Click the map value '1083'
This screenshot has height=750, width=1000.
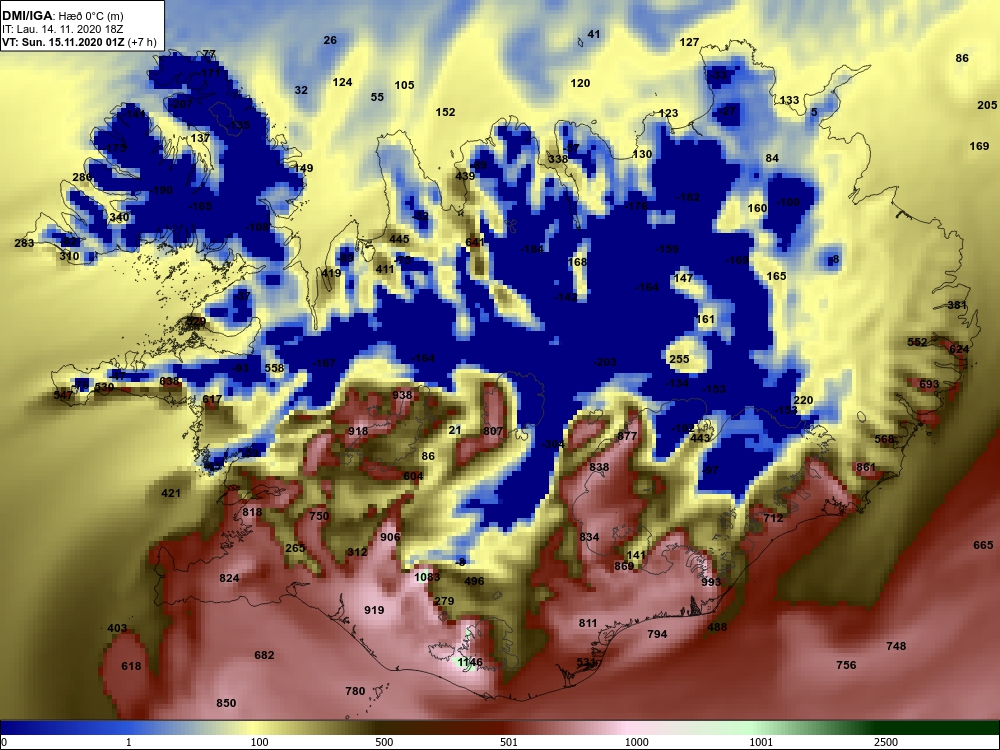coord(427,577)
